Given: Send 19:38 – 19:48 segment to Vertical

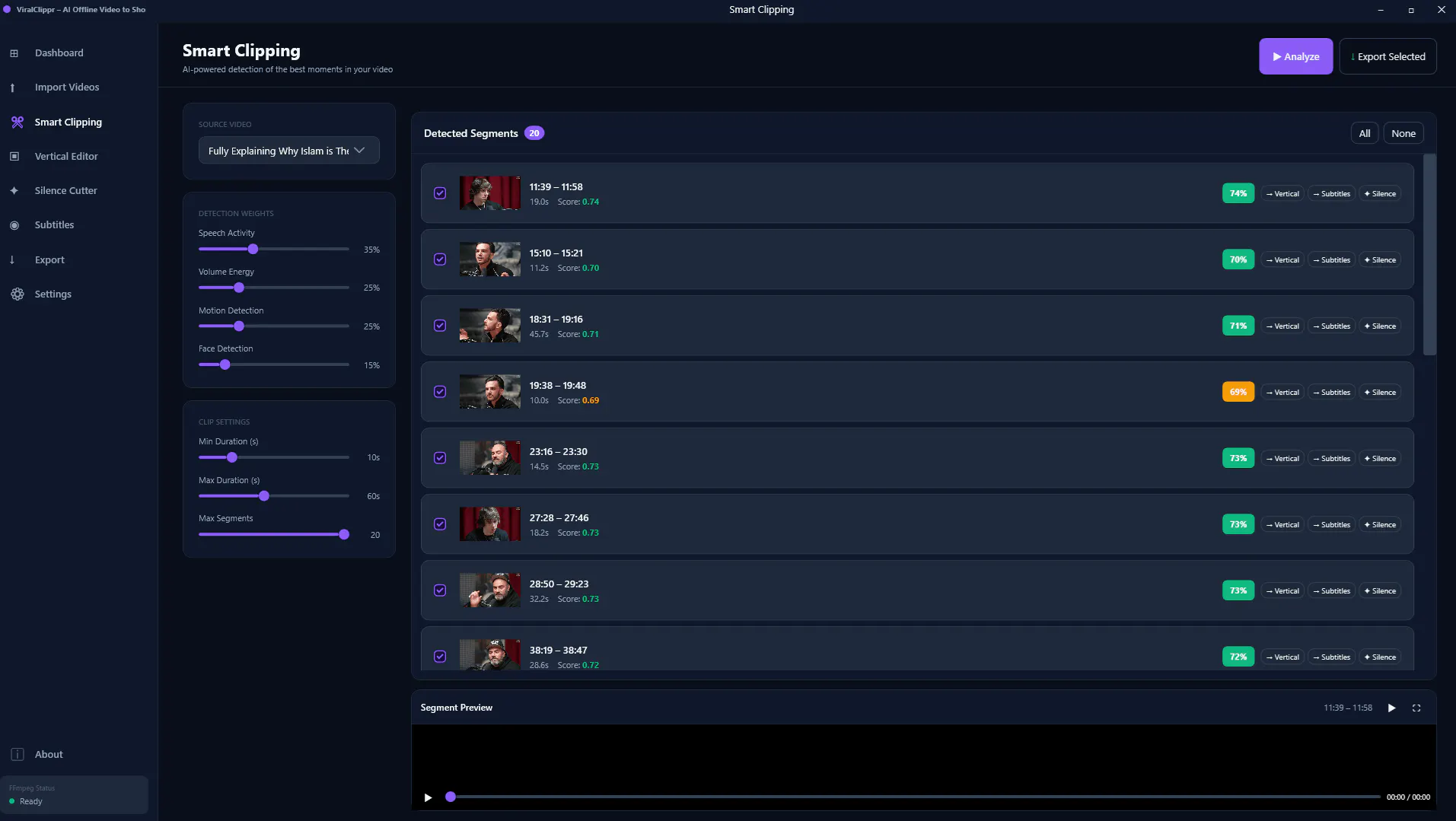Looking at the screenshot, I should tap(1282, 392).
